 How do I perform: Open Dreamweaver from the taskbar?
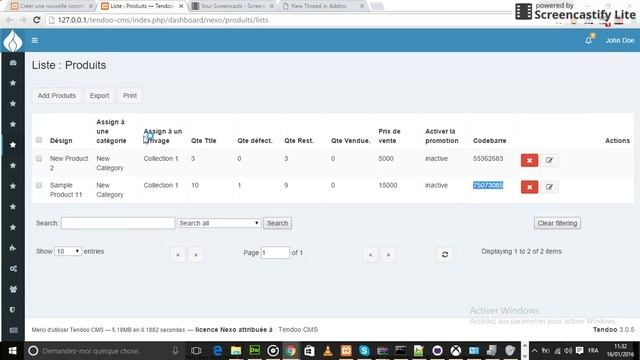[x=255, y=351]
